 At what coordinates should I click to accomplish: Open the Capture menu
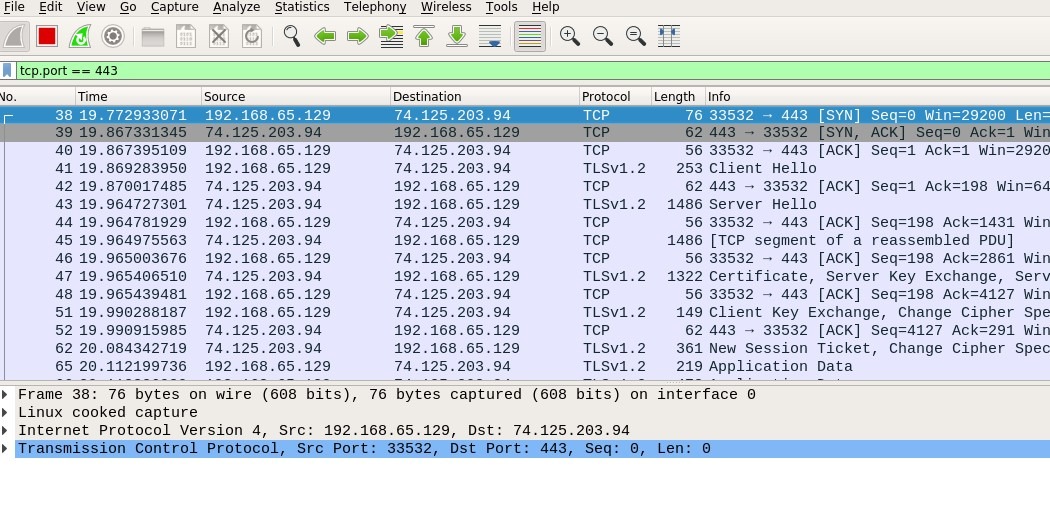pos(174,7)
